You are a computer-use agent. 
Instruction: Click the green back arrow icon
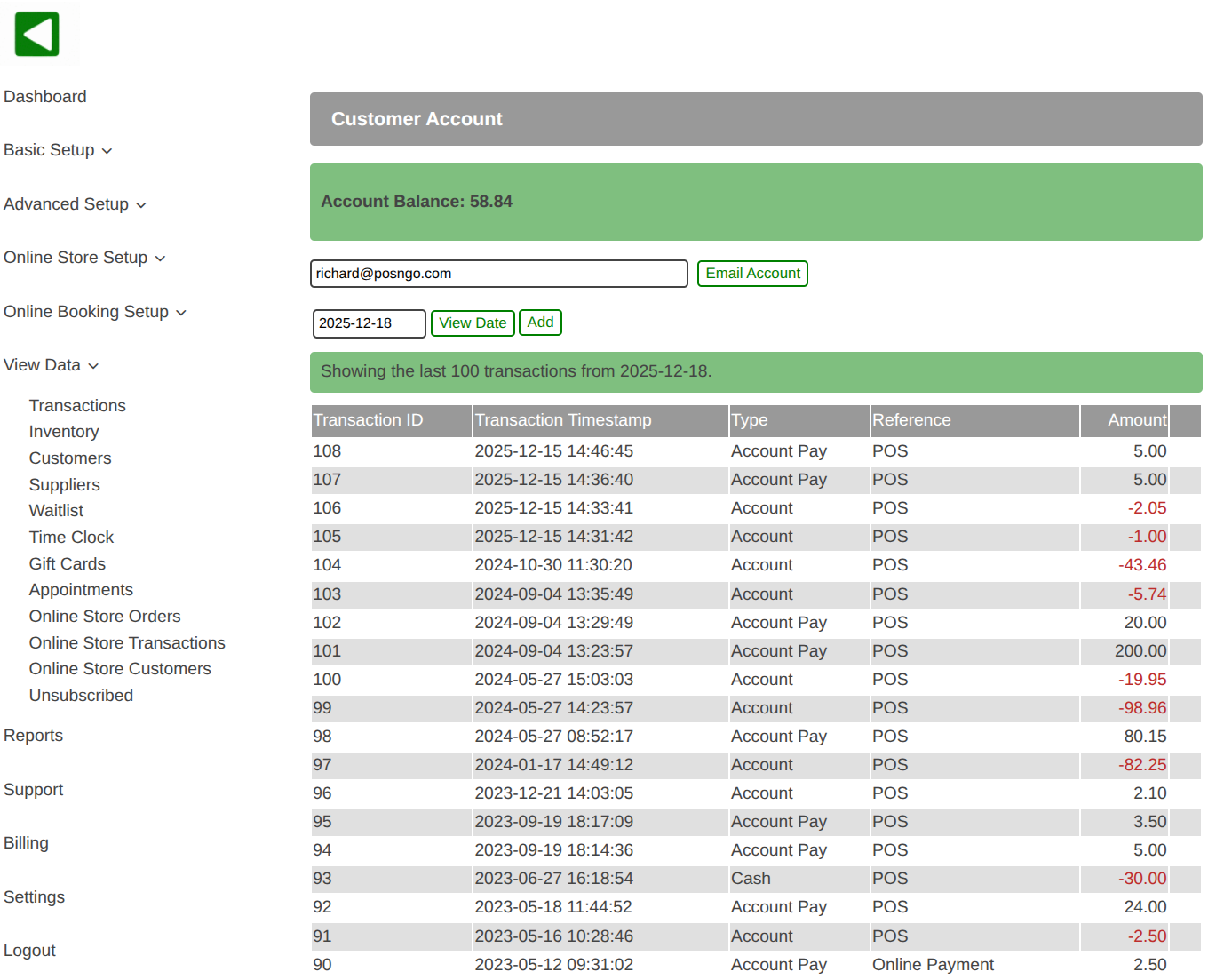(x=37, y=35)
